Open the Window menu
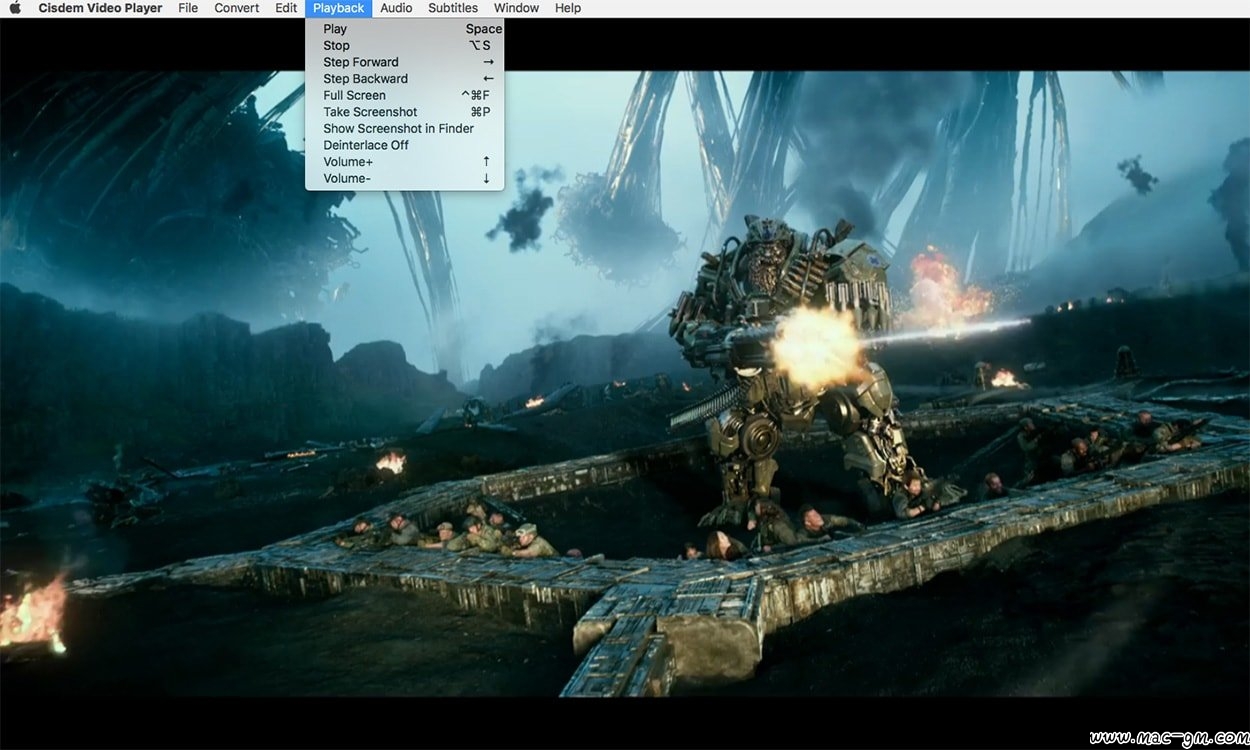Viewport: 1250px width, 750px height. point(516,8)
